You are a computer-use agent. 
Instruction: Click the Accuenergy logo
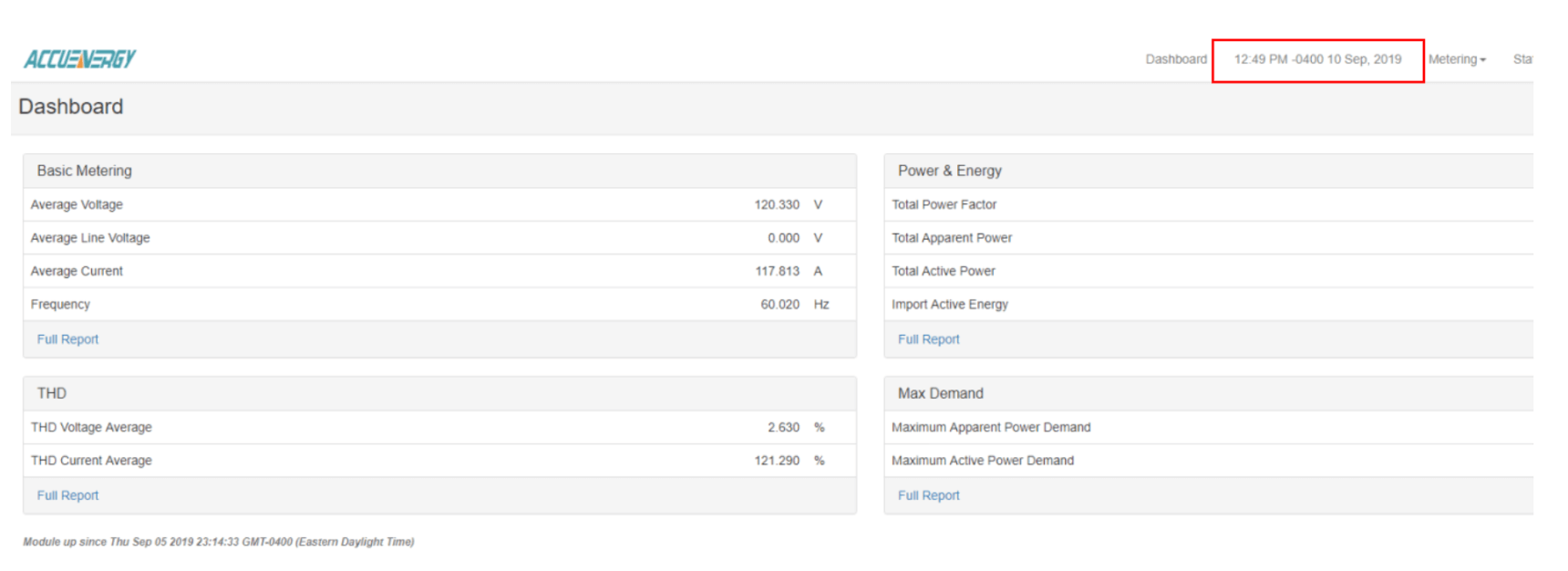pyautogui.click(x=79, y=59)
